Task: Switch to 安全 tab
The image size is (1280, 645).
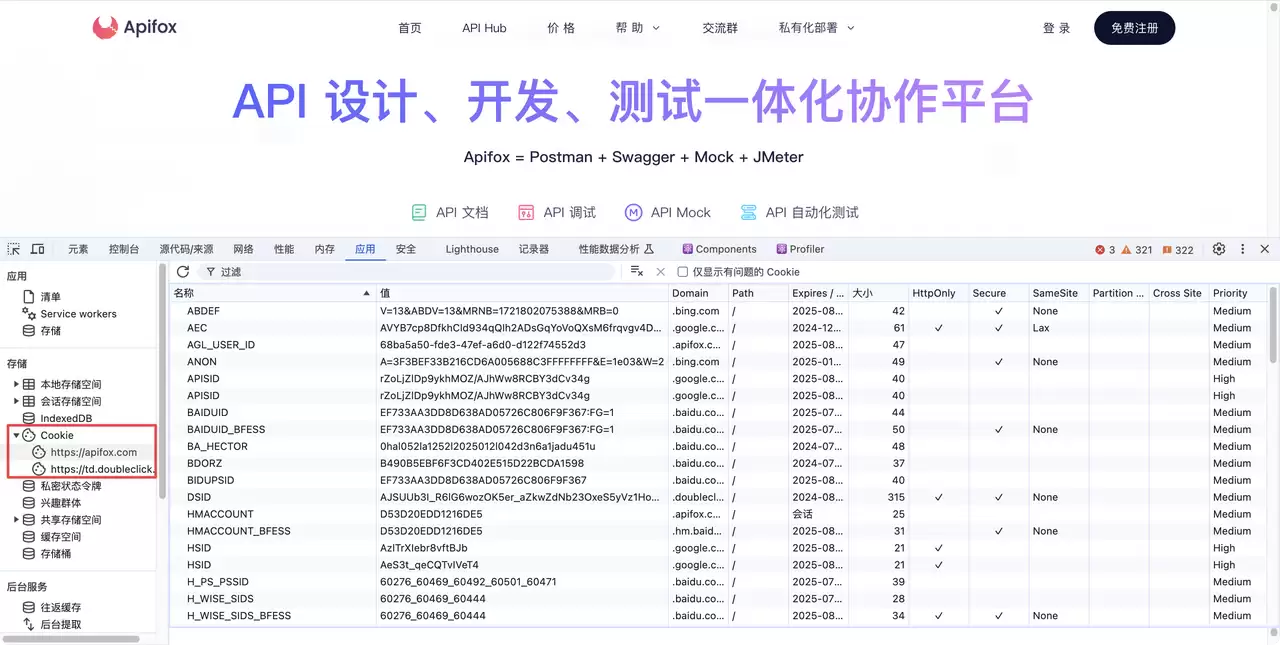Action: point(405,249)
